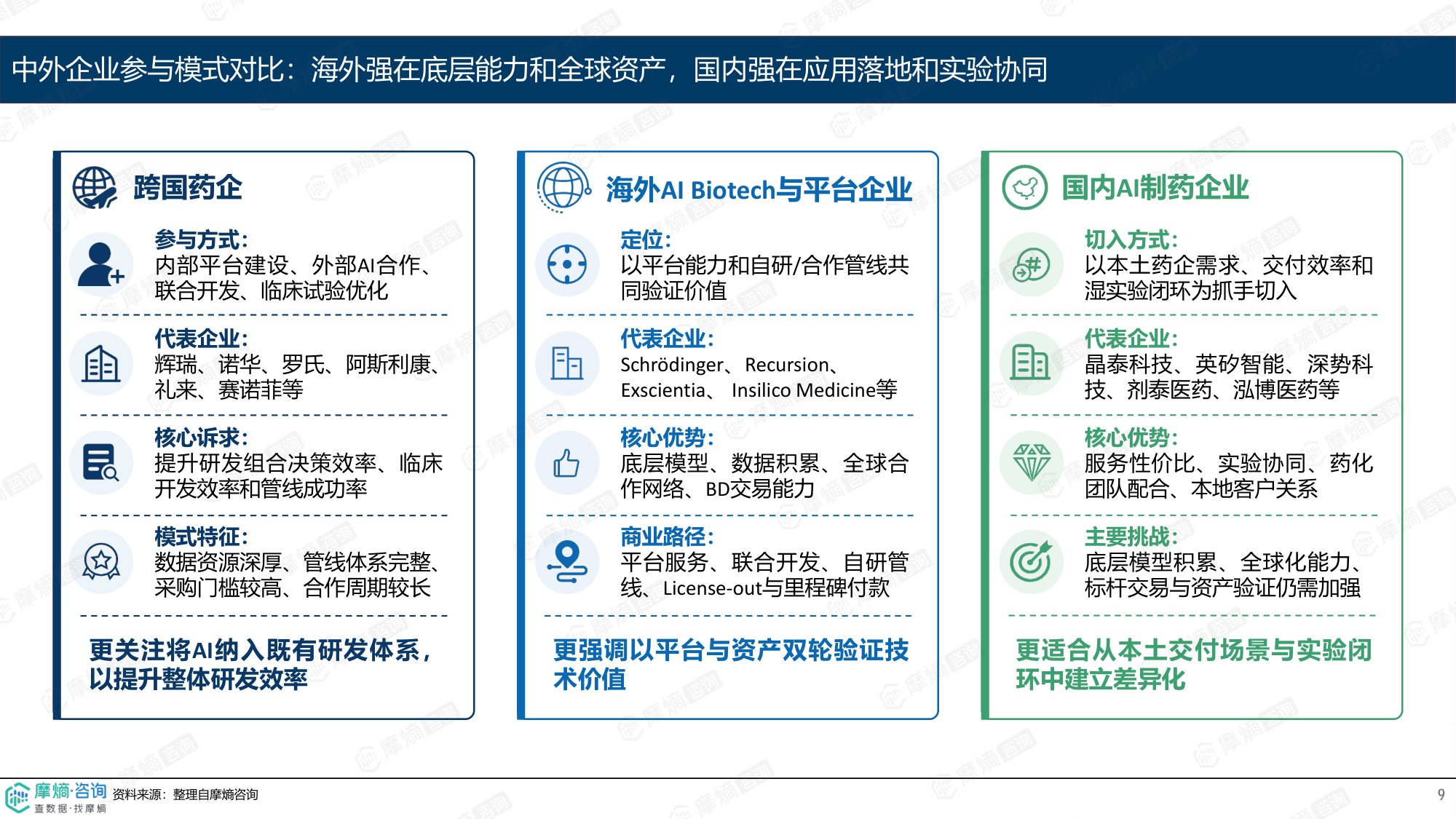Viewport: 1456px width, 819px height.
Task: Click text 标杆交易与资产验证仍需加强
Action: click(1222, 588)
